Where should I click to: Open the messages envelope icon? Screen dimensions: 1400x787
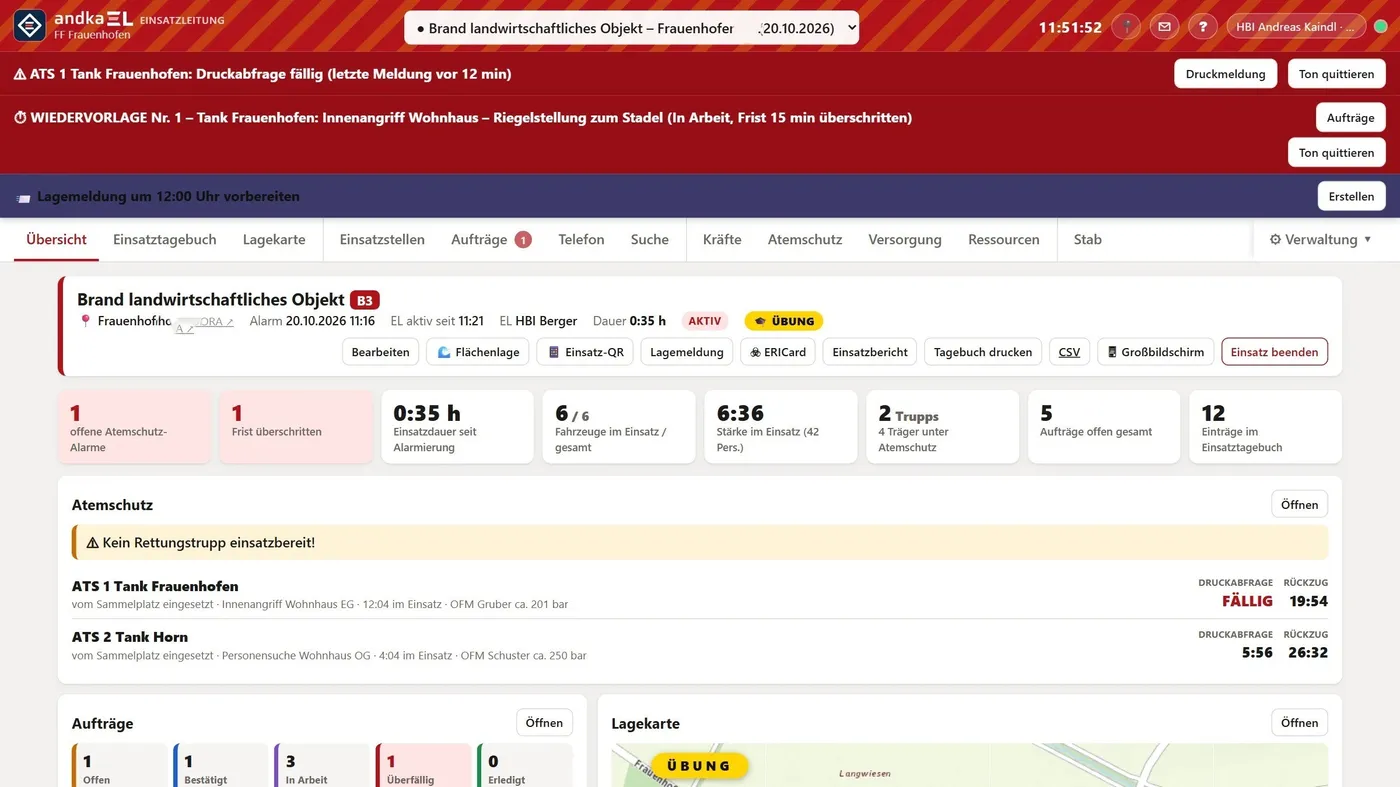[1164, 27]
